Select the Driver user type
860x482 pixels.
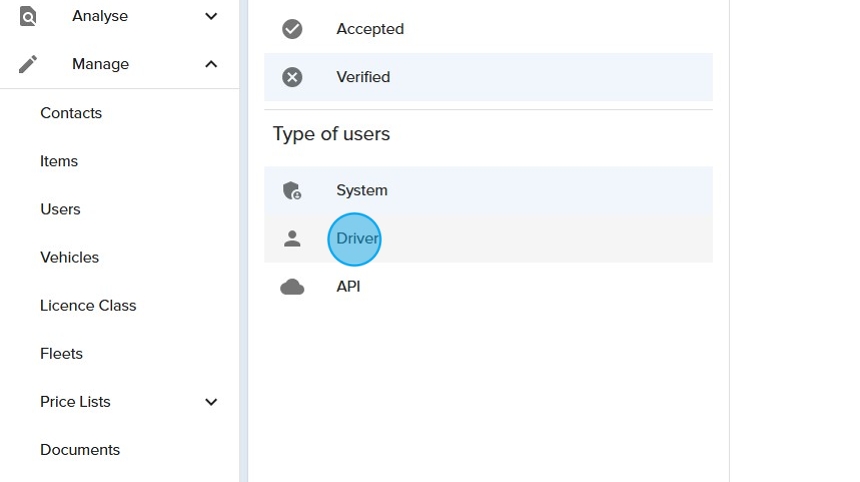(356, 239)
